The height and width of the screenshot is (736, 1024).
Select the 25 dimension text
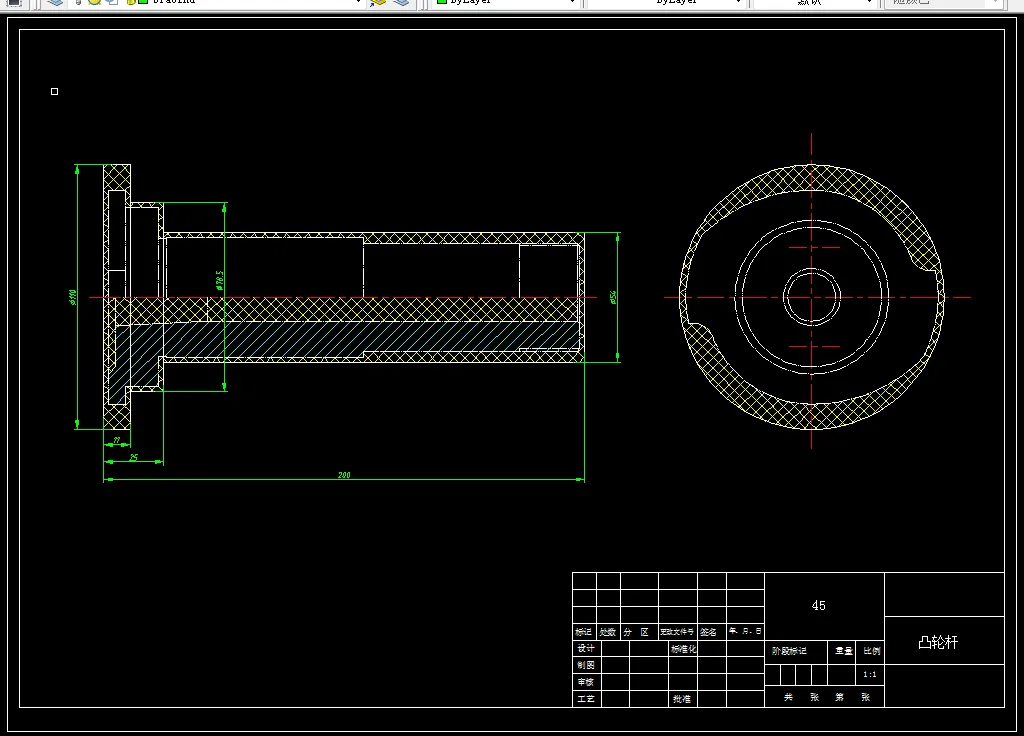click(133, 457)
